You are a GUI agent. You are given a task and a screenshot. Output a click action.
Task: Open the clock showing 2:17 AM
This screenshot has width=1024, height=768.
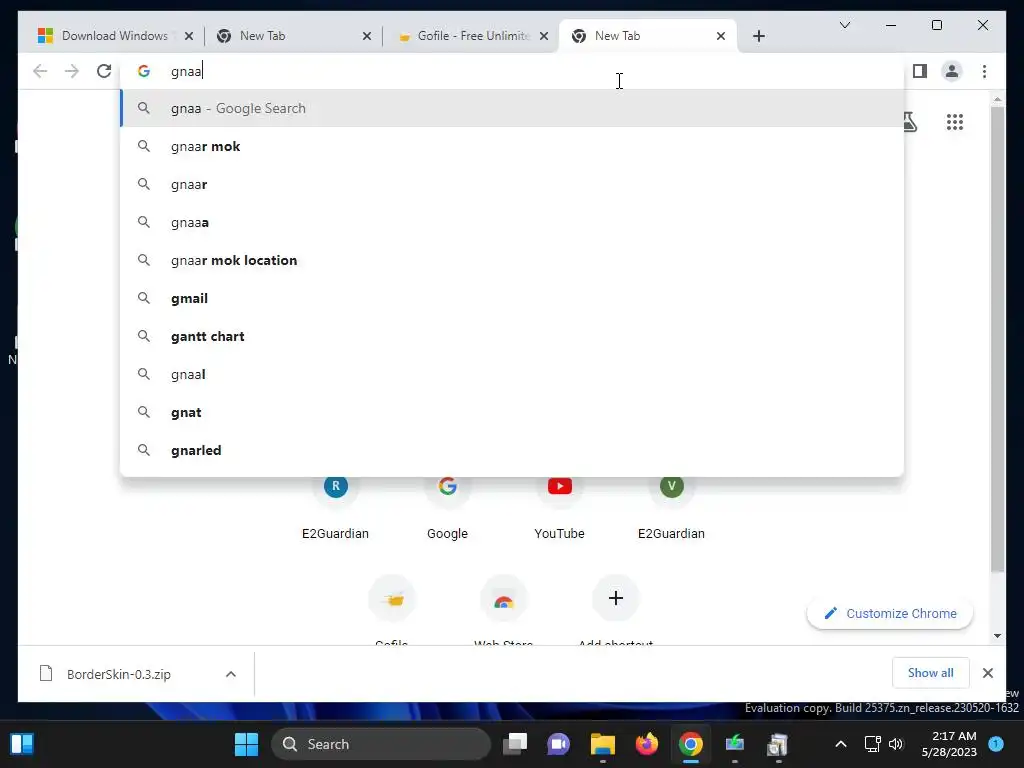coord(949,744)
